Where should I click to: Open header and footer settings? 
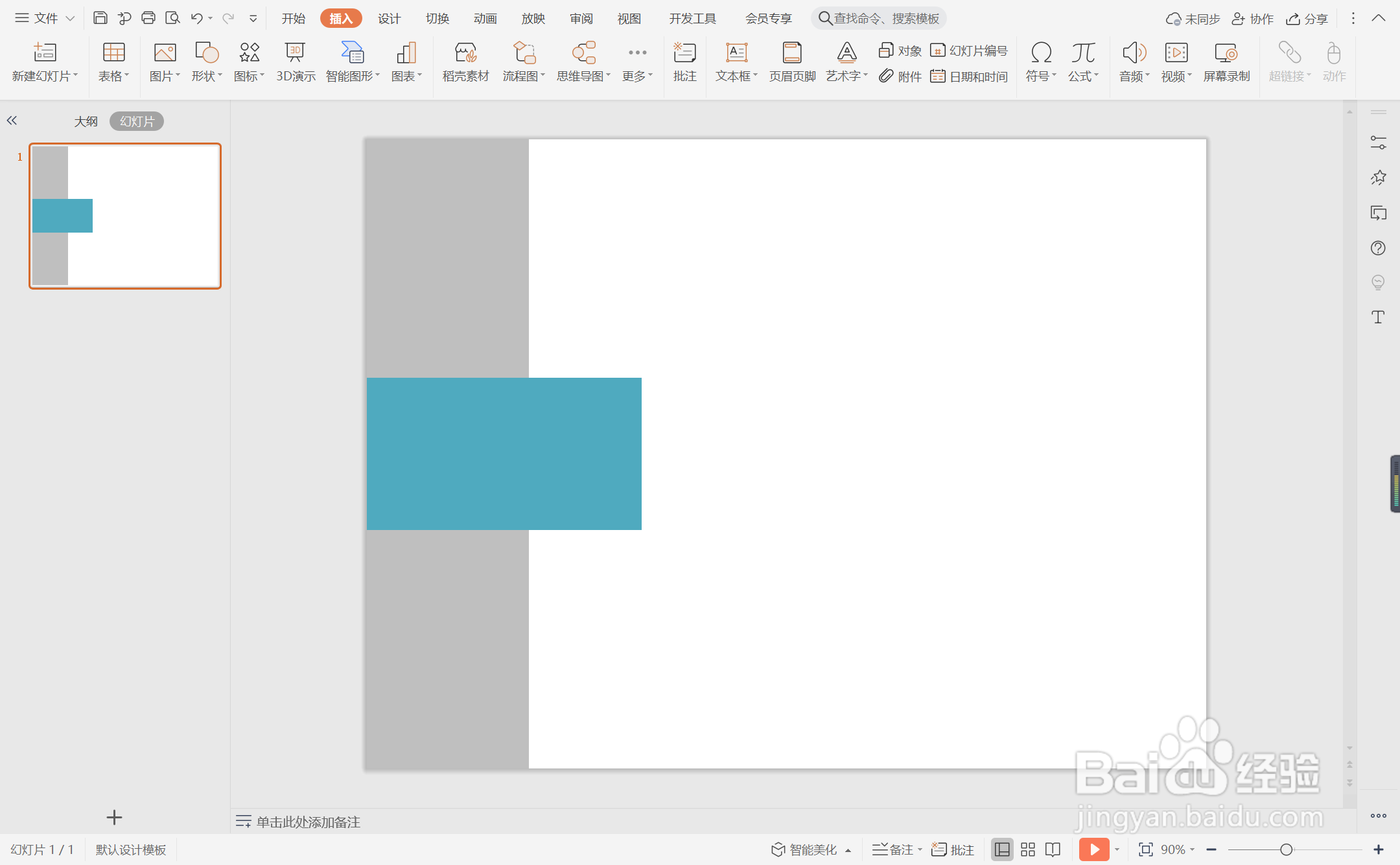click(x=792, y=61)
